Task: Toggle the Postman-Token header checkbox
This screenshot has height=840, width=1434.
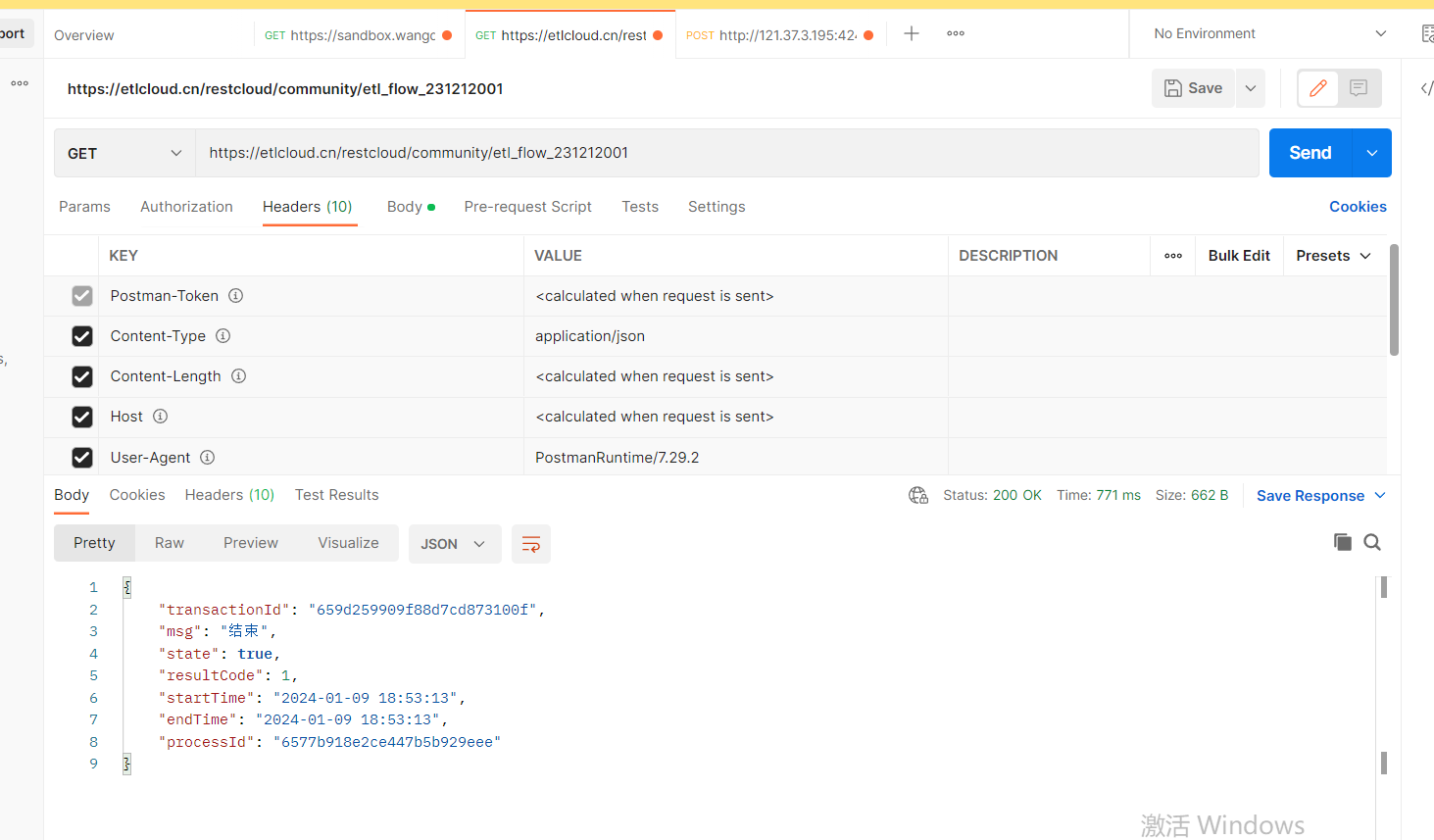Action: (82, 296)
